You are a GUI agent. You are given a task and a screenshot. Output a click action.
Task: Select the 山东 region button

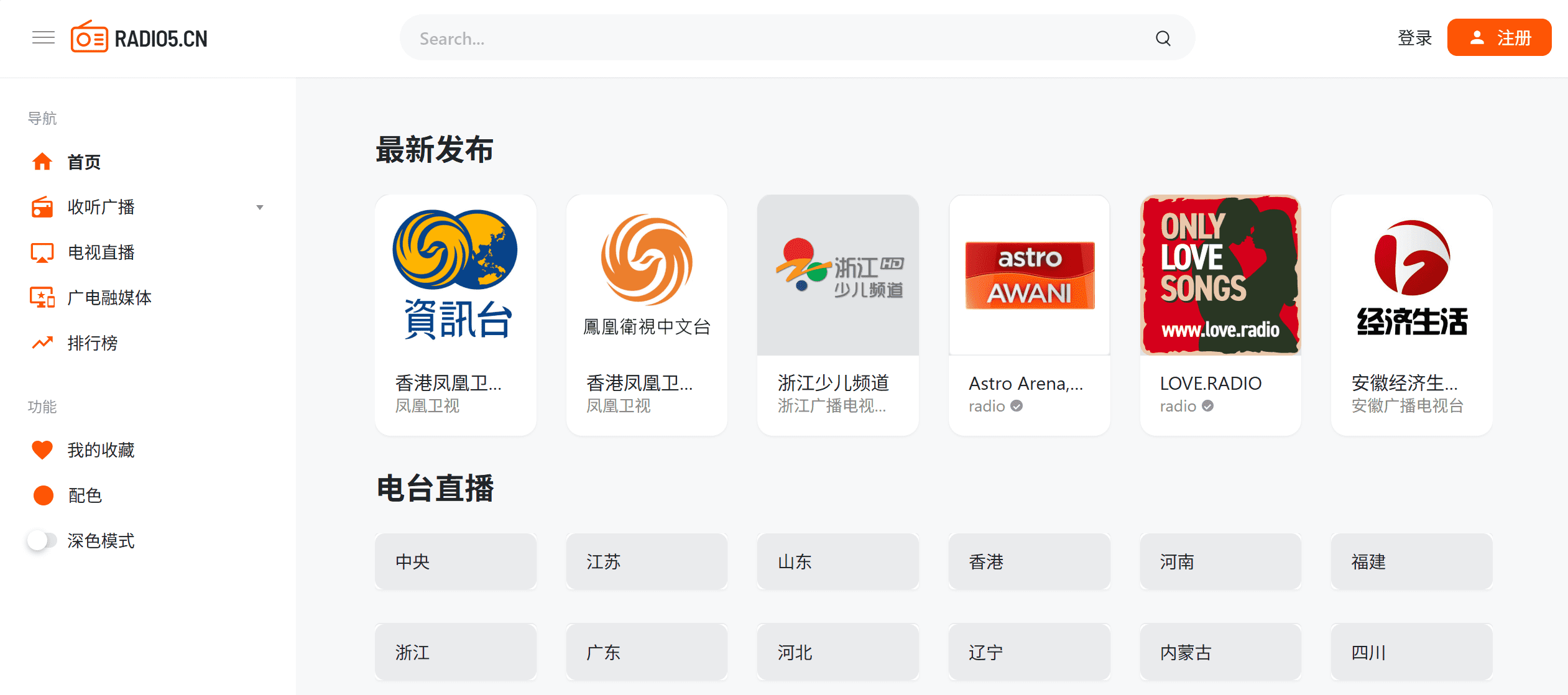838,561
